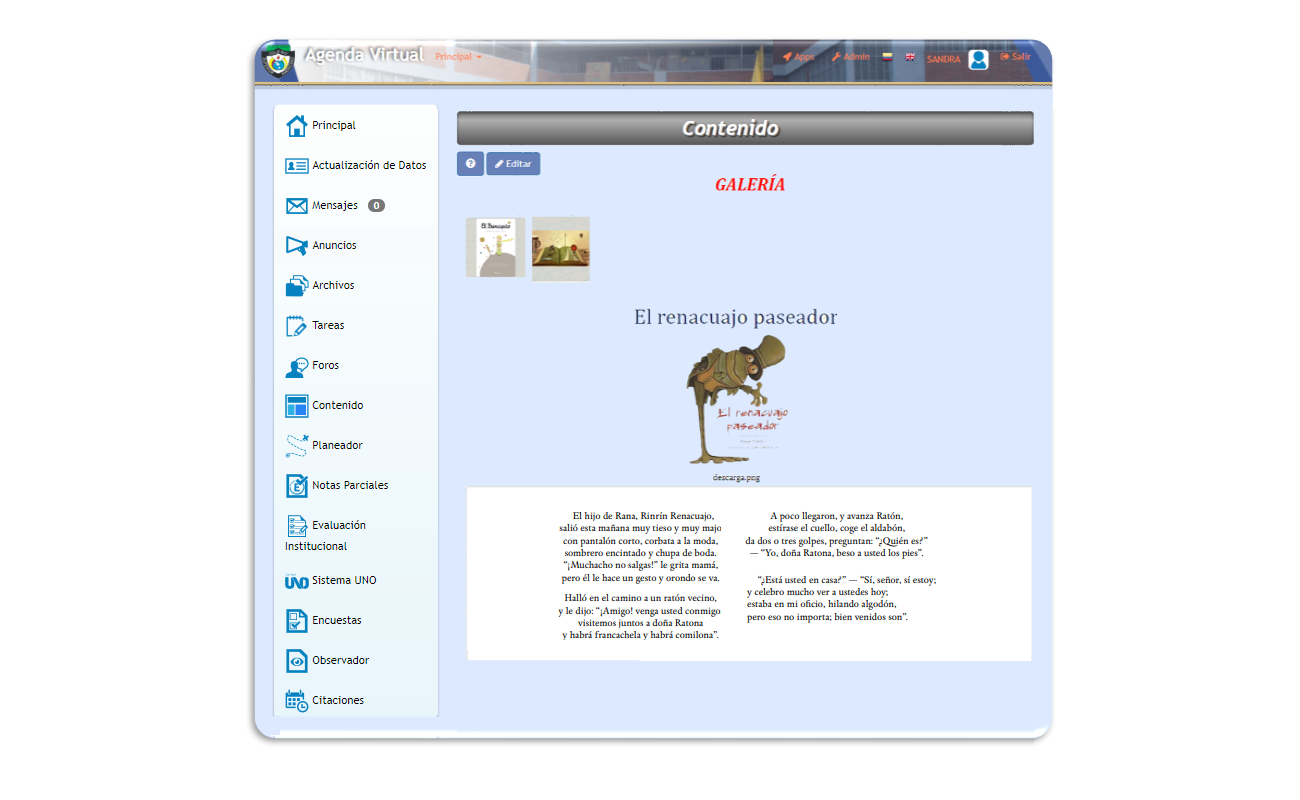Click the Citaciones calendar icon

296,701
